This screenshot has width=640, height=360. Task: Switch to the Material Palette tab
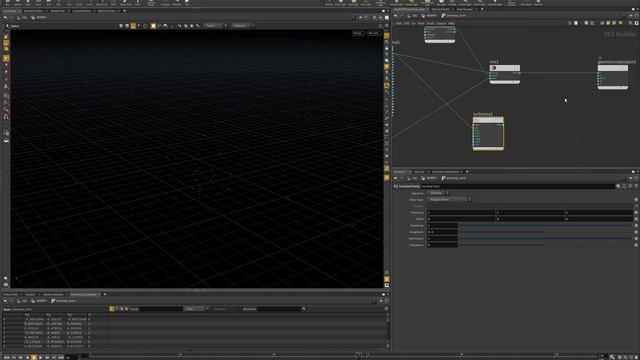pos(440,9)
